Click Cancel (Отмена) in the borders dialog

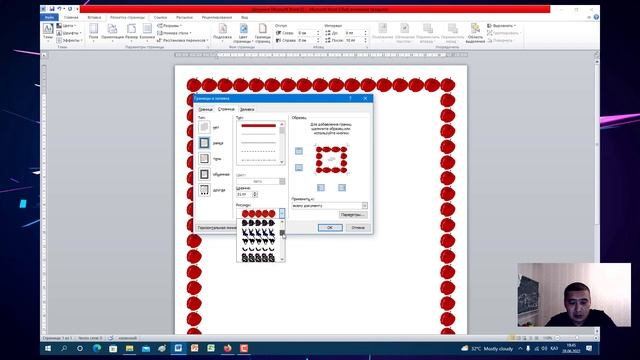pyautogui.click(x=358, y=228)
